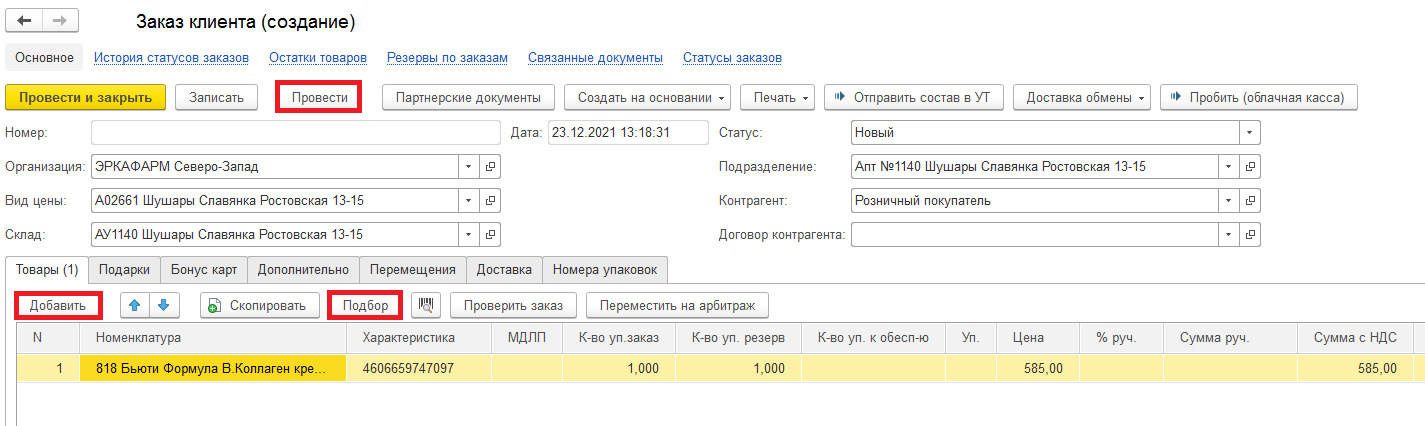1425x426 pixels.
Task: Select the 818 Бьюти Формула product cell
Action: tap(212, 369)
